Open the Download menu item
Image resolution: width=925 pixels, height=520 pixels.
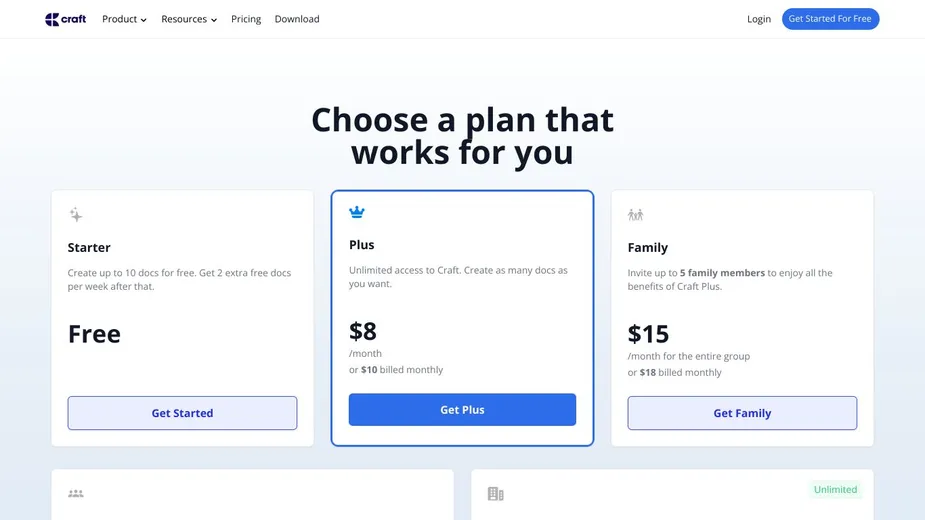click(x=297, y=19)
